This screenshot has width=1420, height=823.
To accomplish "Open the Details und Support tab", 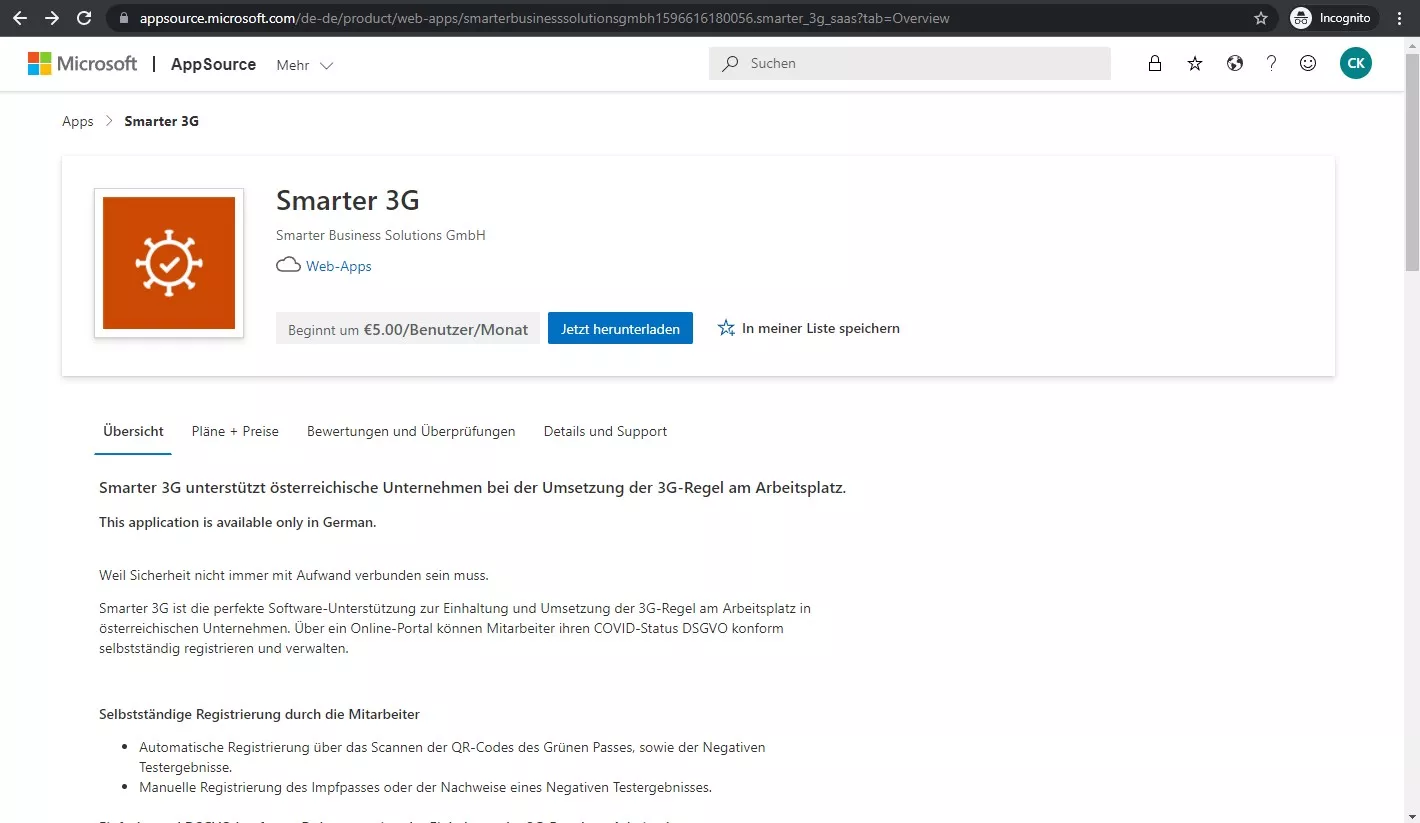I will point(605,431).
